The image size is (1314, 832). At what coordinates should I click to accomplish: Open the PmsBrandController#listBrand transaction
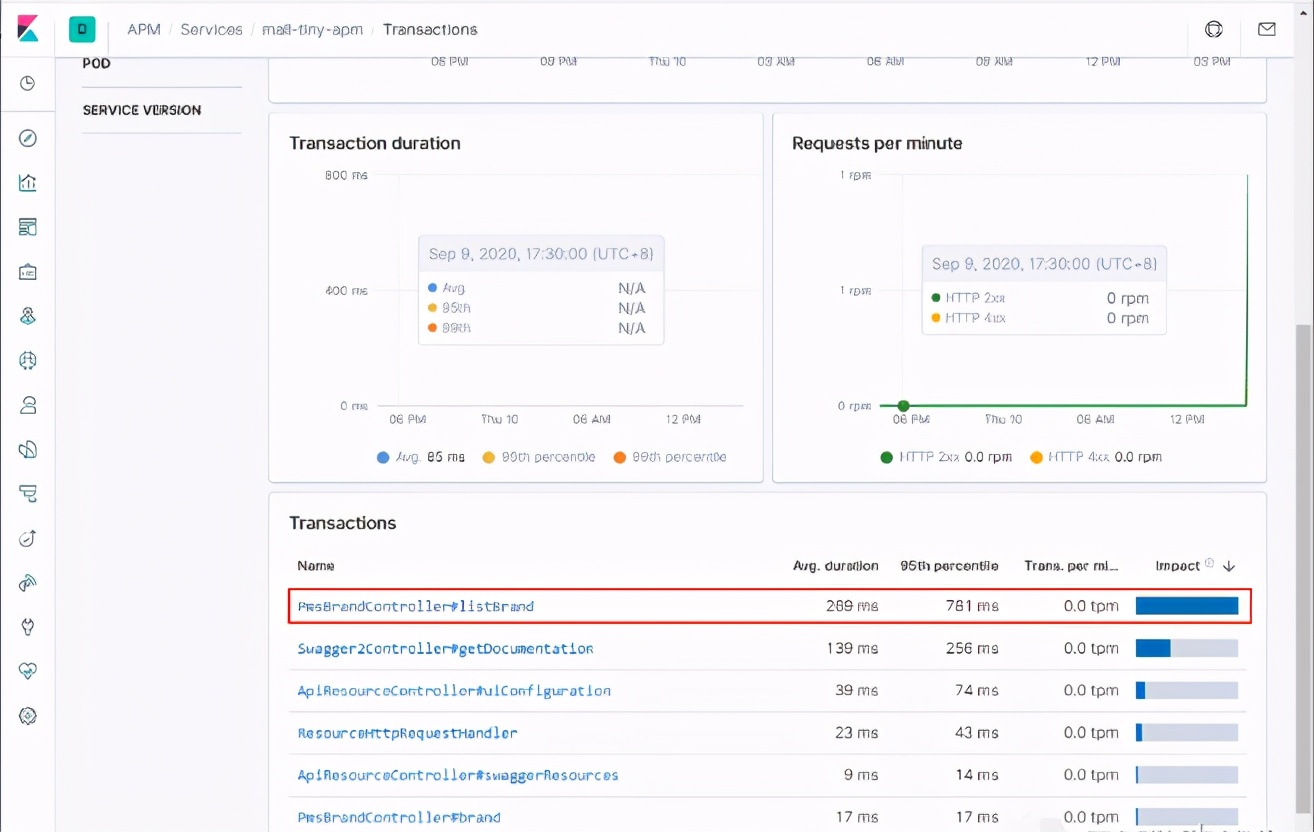416,606
